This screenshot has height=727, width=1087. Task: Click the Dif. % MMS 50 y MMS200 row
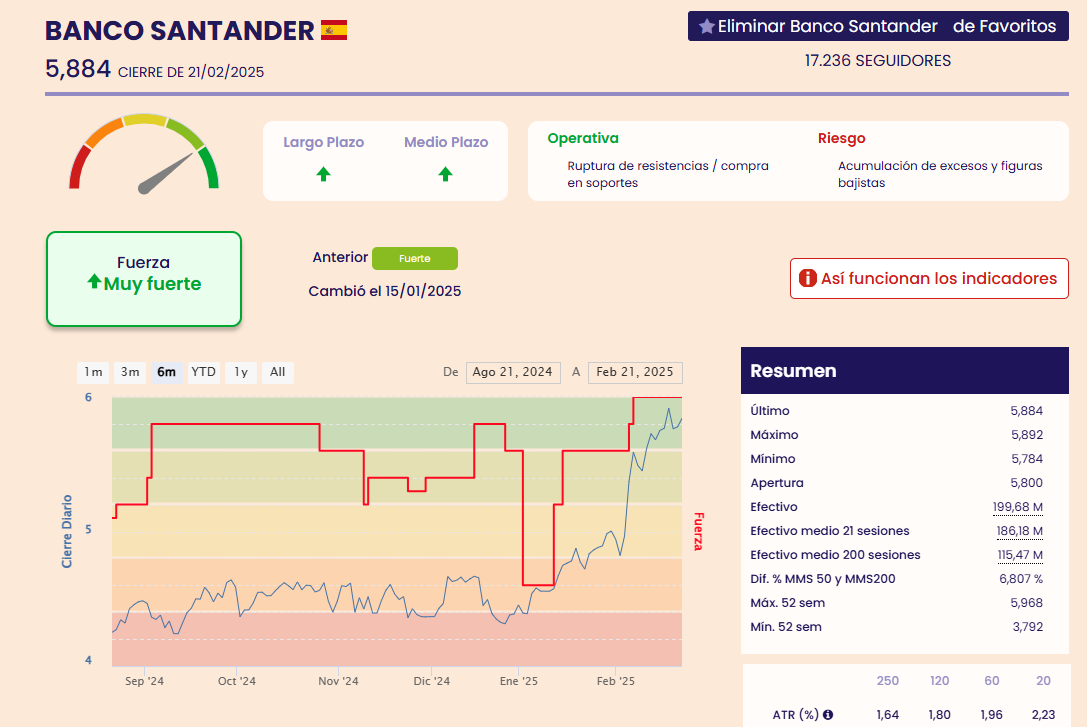(x=896, y=579)
